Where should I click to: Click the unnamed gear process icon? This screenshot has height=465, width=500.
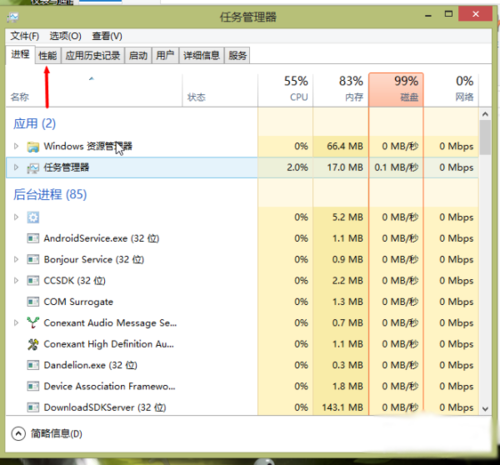click(33, 217)
